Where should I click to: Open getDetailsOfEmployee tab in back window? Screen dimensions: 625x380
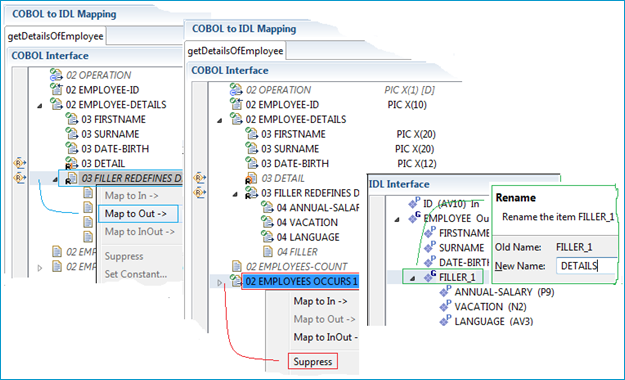[55, 36]
